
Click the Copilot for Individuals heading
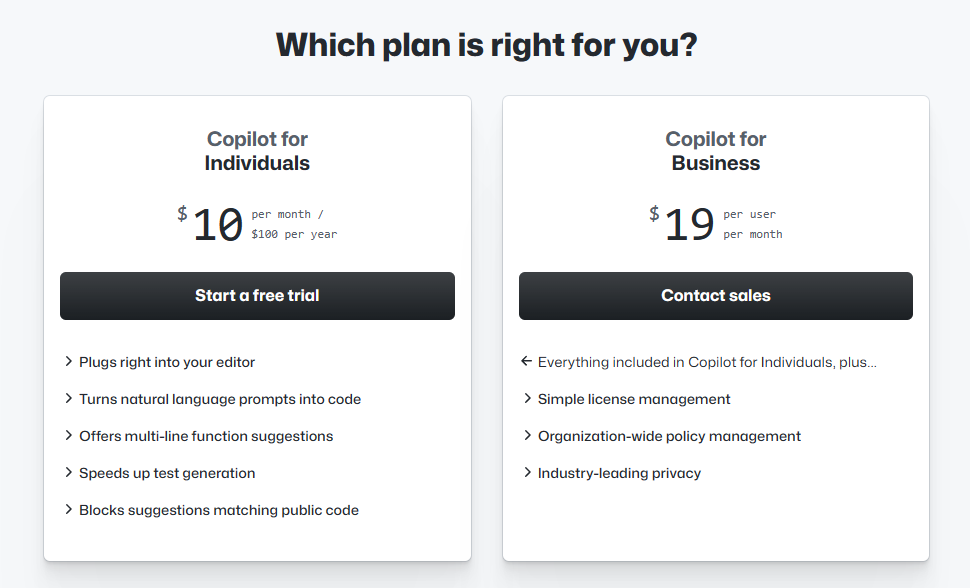pyautogui.click(x=257, y=151)
